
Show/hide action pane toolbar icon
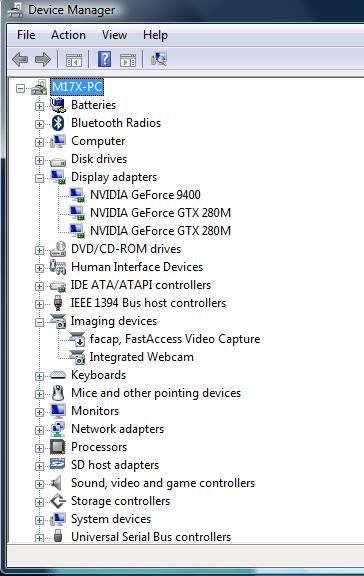pyautogui.click(x=128, y=60)
